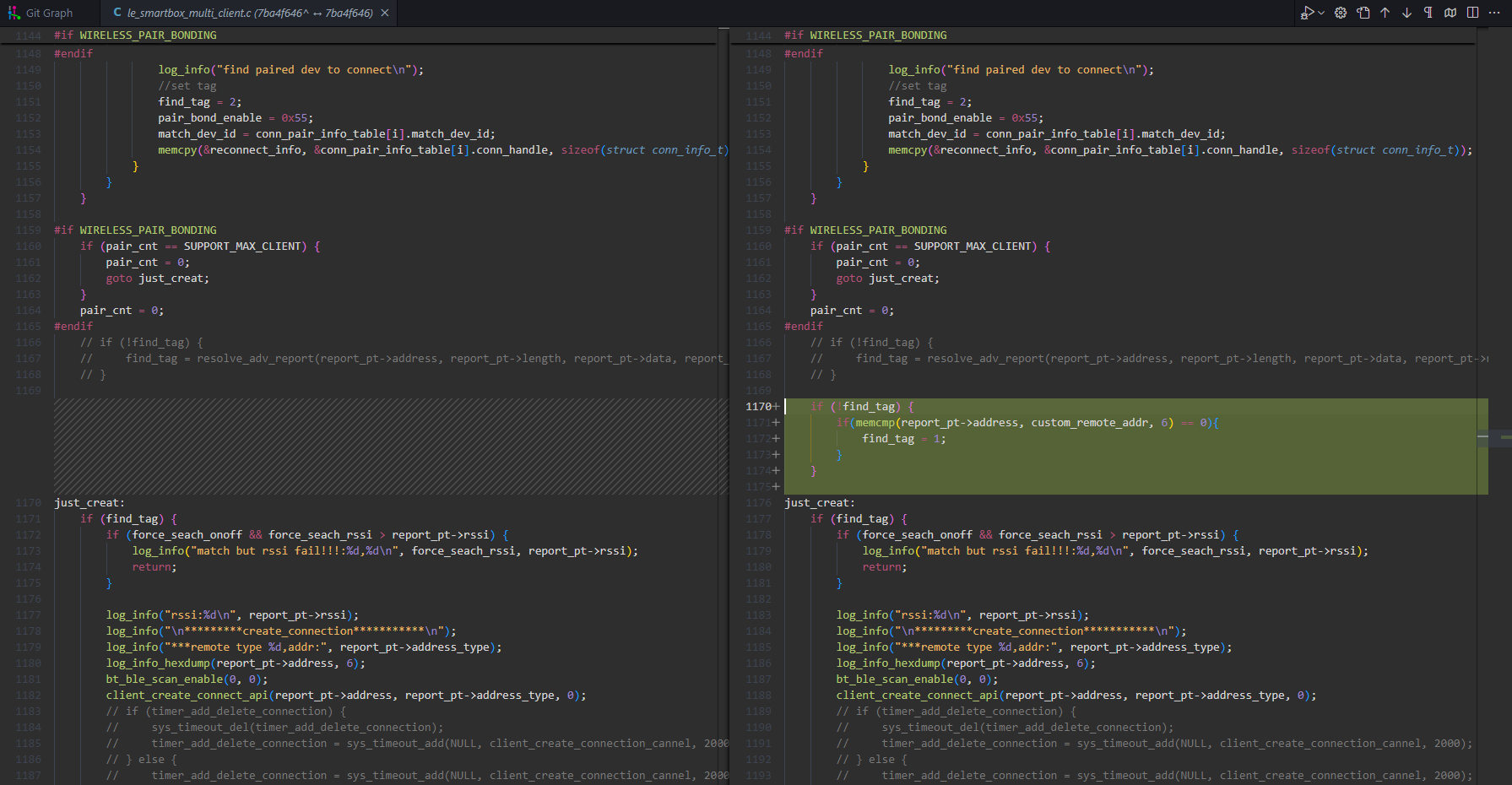Go to the previous change with the up arrow
Viewport: 1512px width, 785px height.
pos(1385,13)
